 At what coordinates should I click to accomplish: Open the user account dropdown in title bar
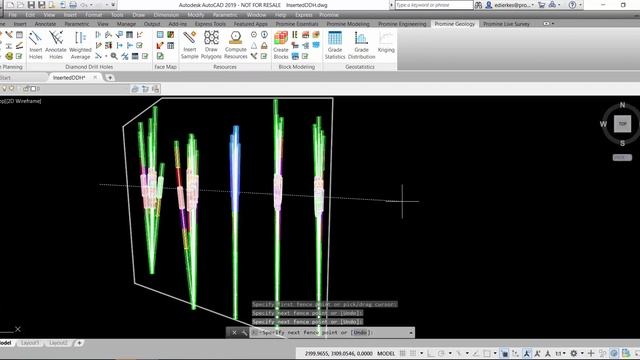(514, 5)
